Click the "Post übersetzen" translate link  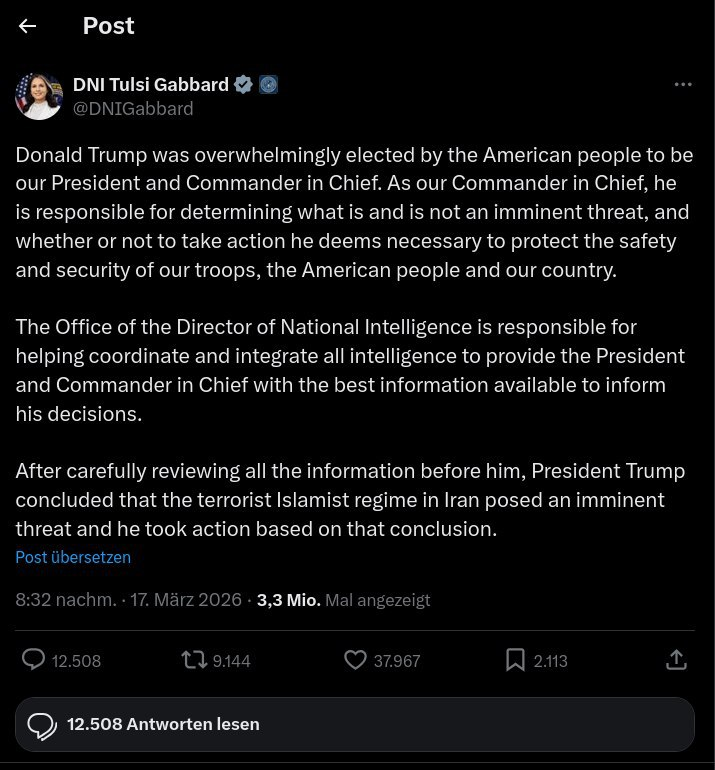coord(73,557)
